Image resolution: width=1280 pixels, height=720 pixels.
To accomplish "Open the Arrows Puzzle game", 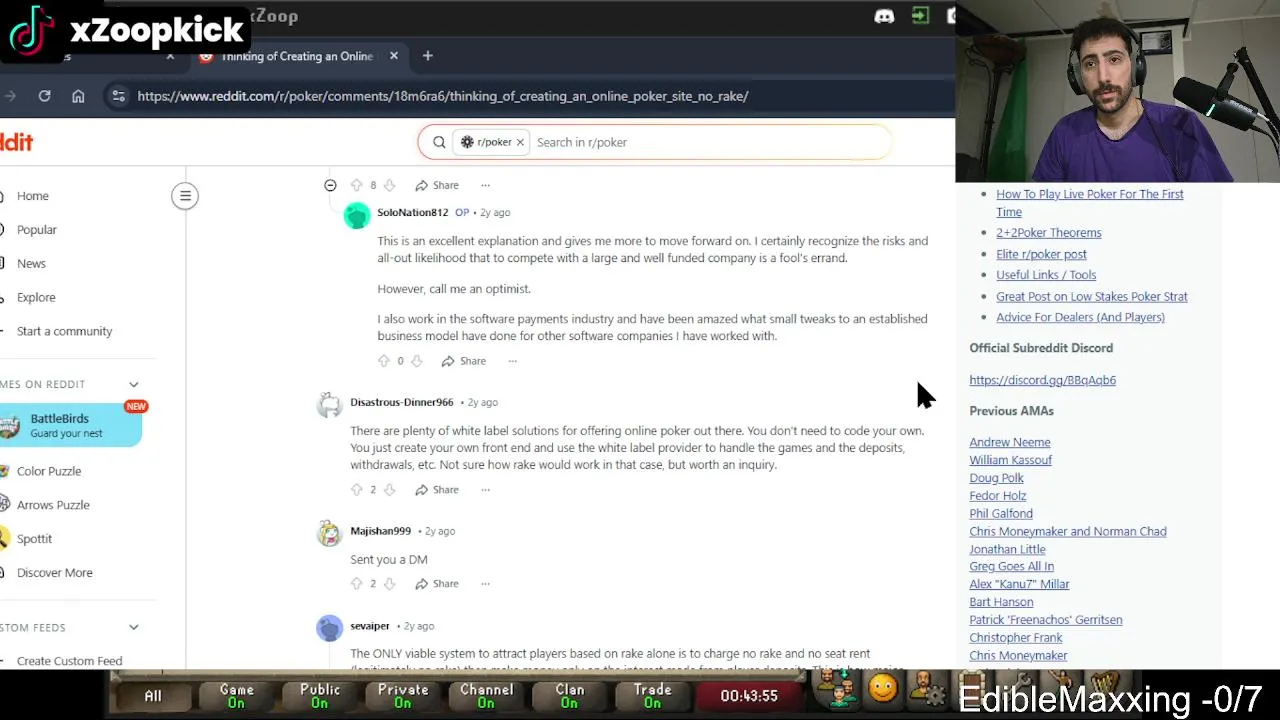I will tap(53, 505).
